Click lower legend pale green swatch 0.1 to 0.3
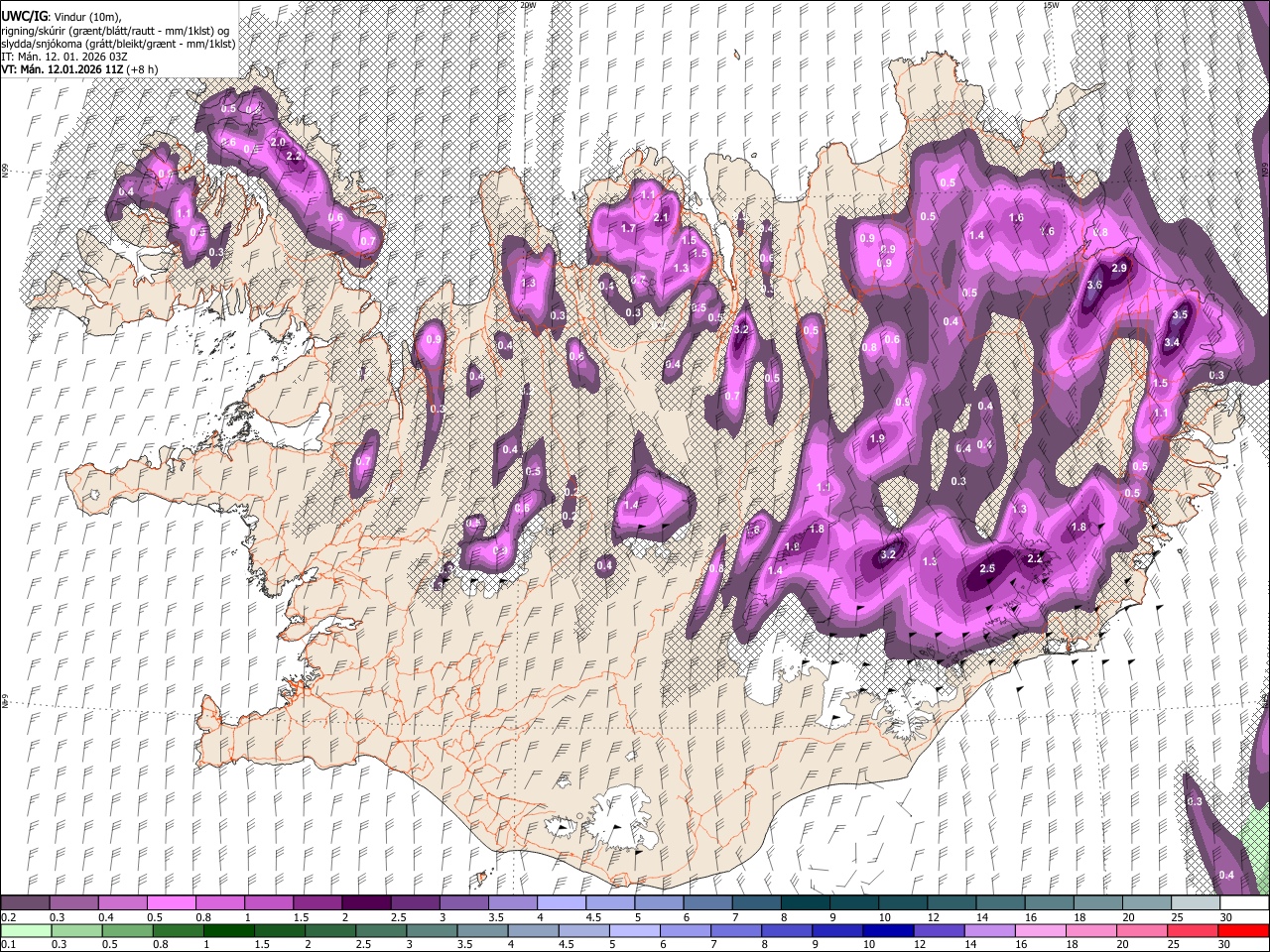1270x952 pixels. click(26, 930)
